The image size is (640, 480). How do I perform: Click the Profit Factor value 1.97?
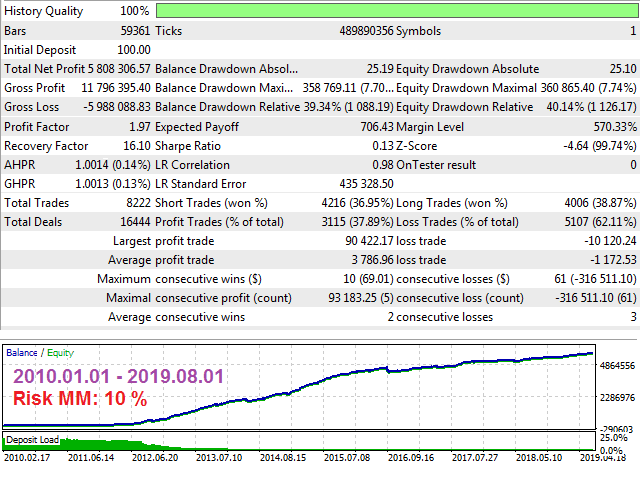(138, 127)
